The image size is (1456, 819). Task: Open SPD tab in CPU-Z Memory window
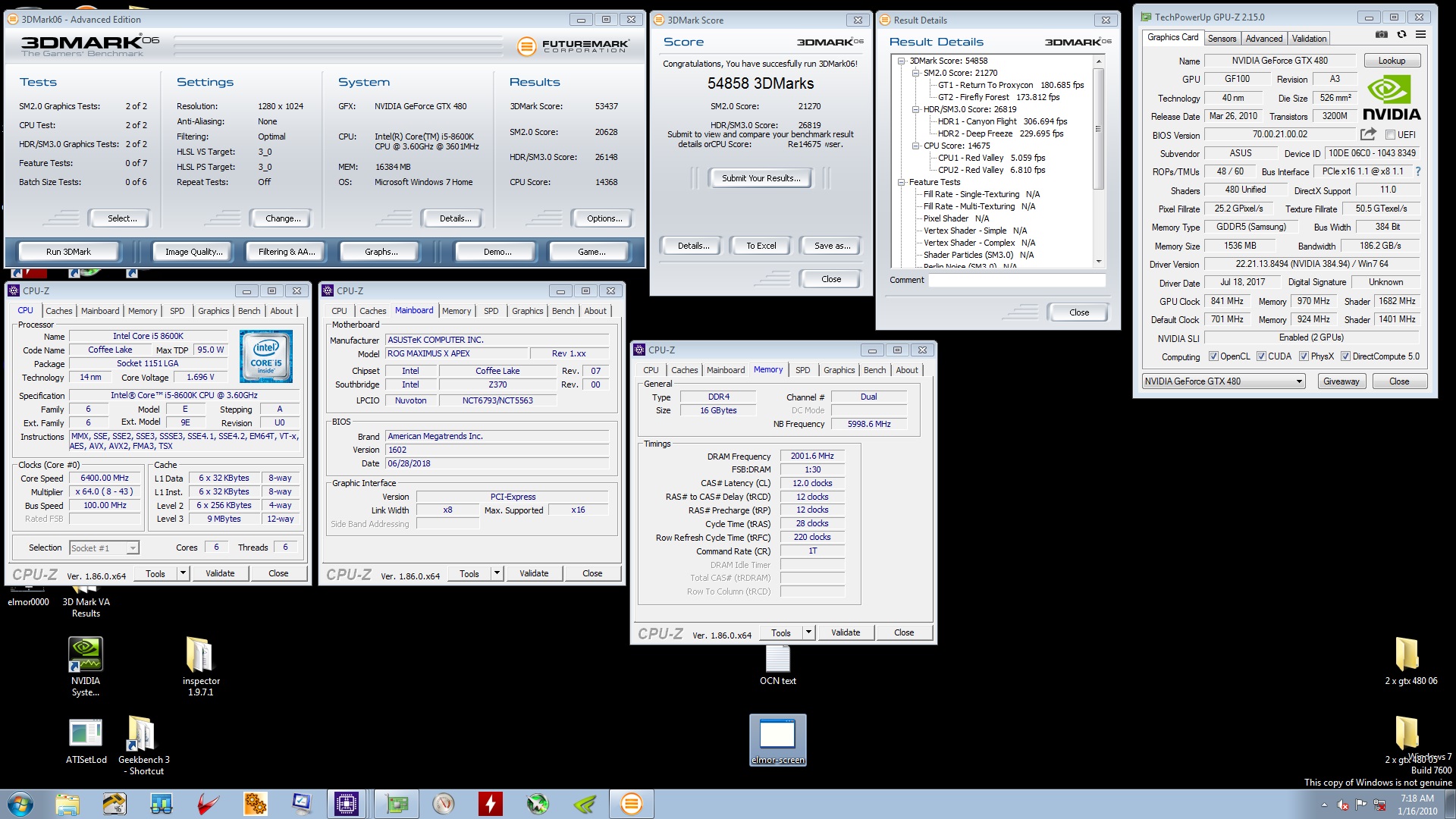[x=803, y=370]
